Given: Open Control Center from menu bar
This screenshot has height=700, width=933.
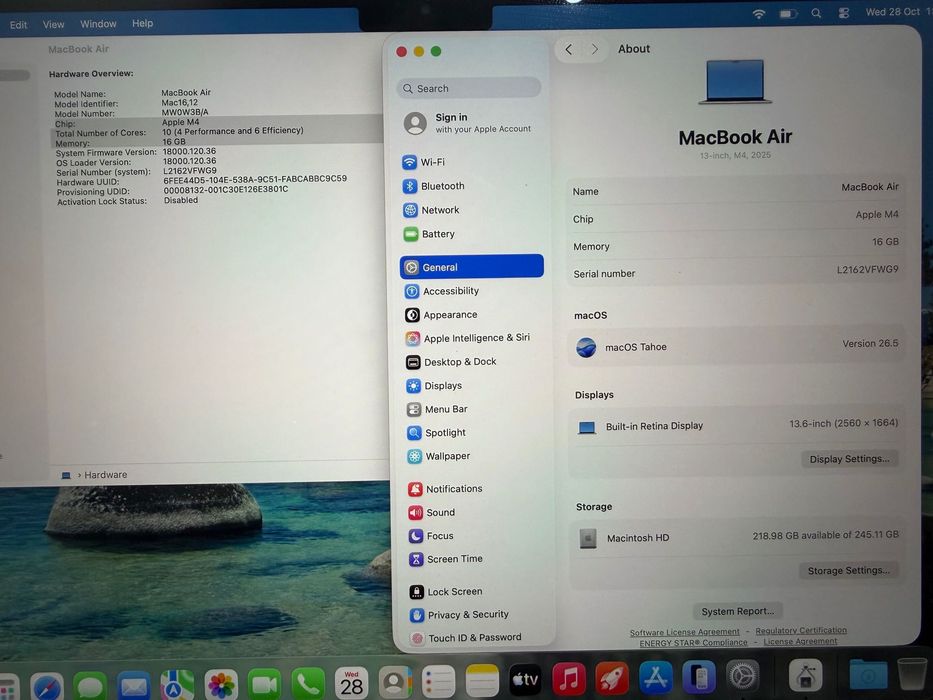Looking at the screenshot, I should point(844,13).
